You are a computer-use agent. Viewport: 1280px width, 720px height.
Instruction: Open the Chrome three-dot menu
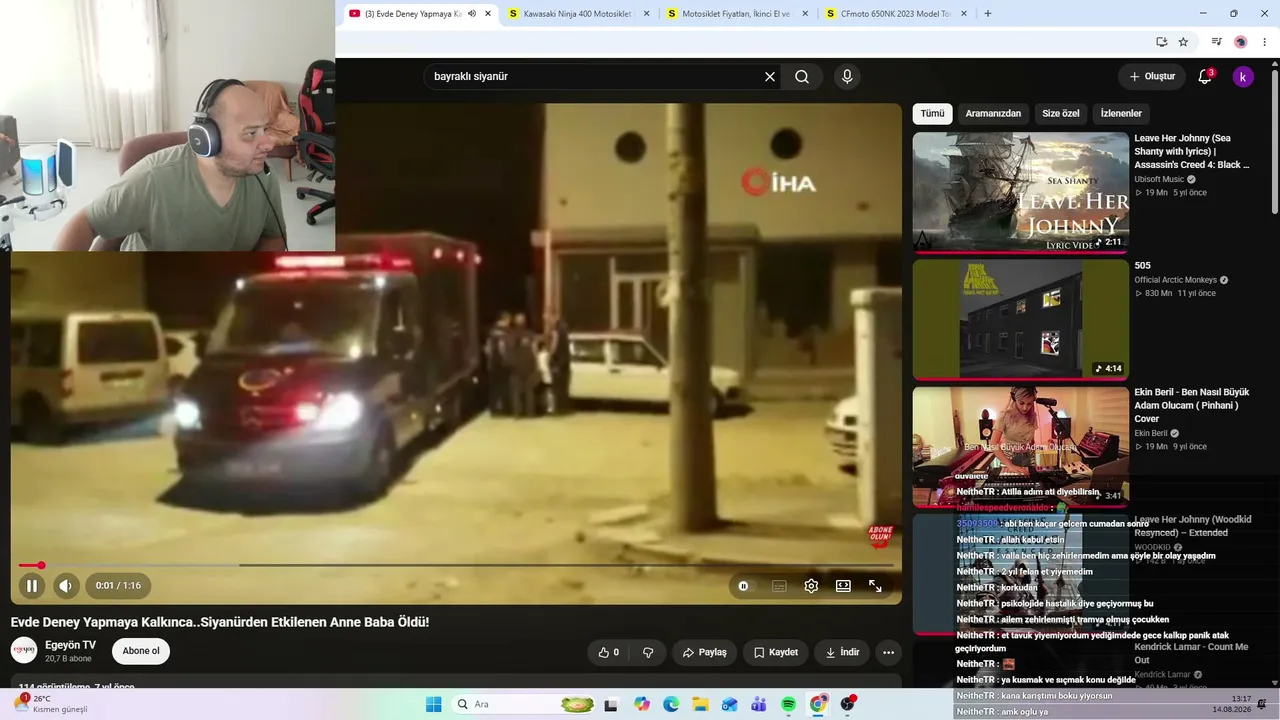[1265, 42]
